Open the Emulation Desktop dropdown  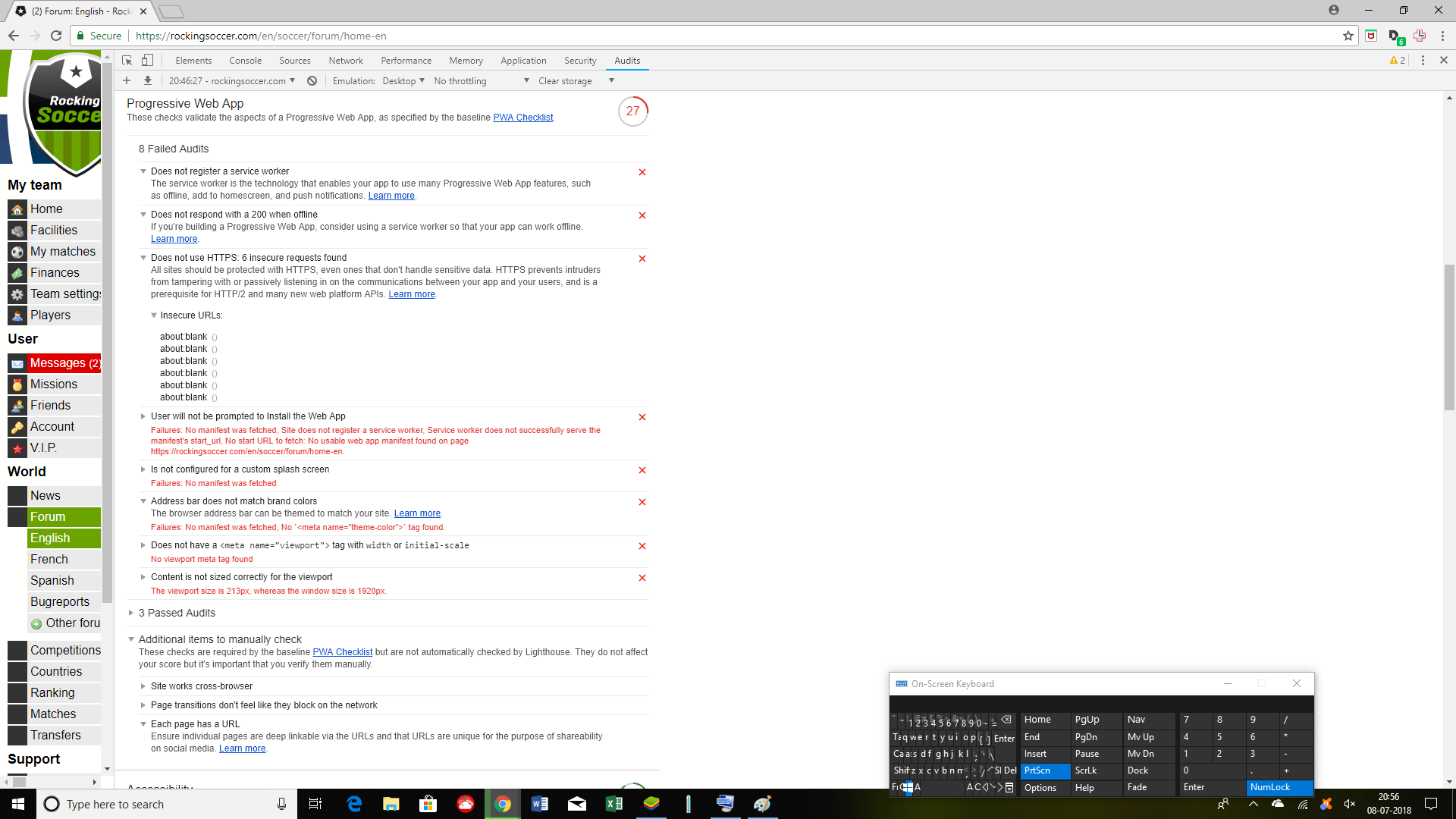[x=403, y=81]
